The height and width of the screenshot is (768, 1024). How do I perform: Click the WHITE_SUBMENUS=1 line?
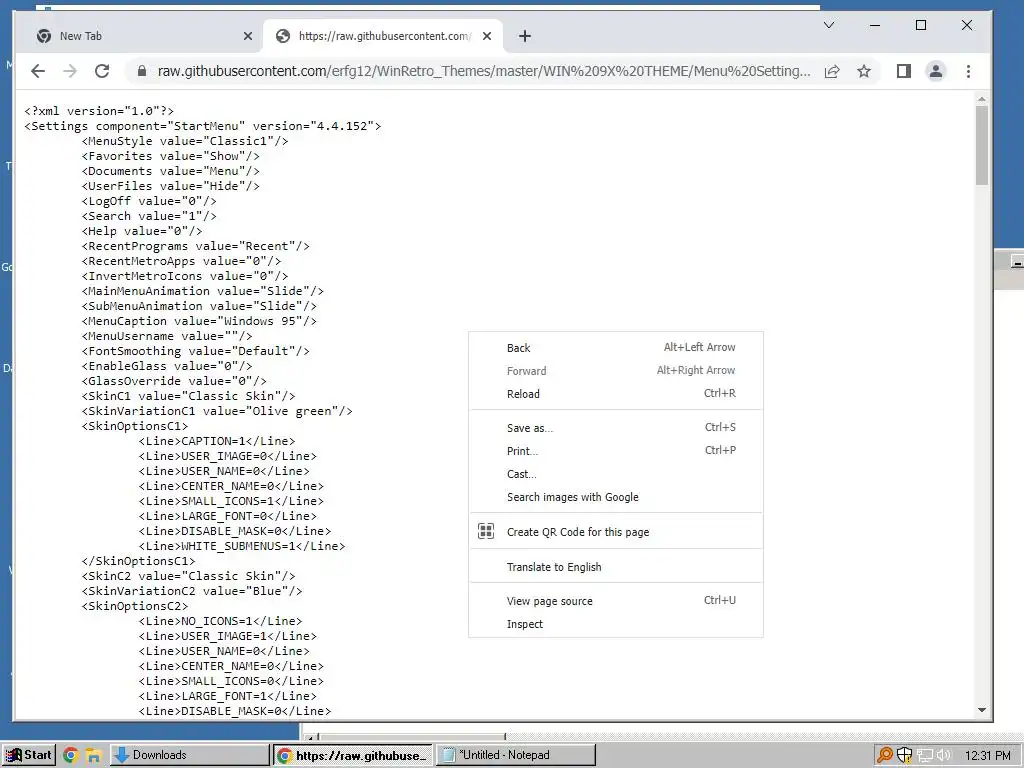(x=242, y=546)
